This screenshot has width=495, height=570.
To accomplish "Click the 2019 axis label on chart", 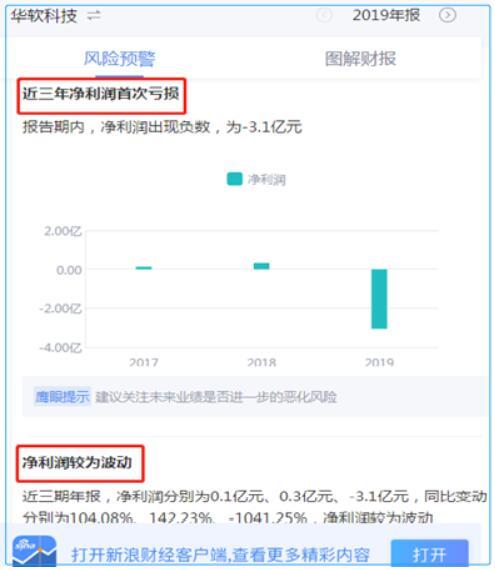I will 379,362.
